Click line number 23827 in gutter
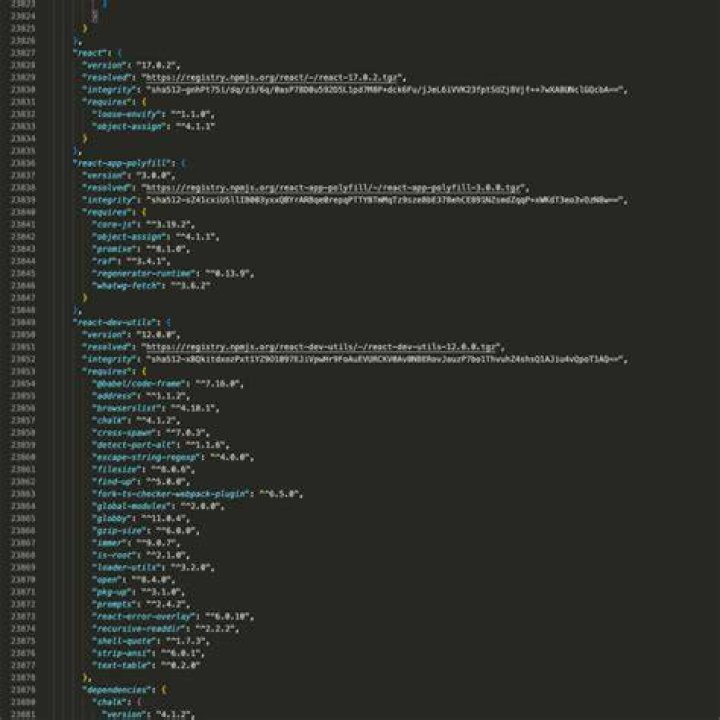Screen dimensions: 720x720 point(22,53)
